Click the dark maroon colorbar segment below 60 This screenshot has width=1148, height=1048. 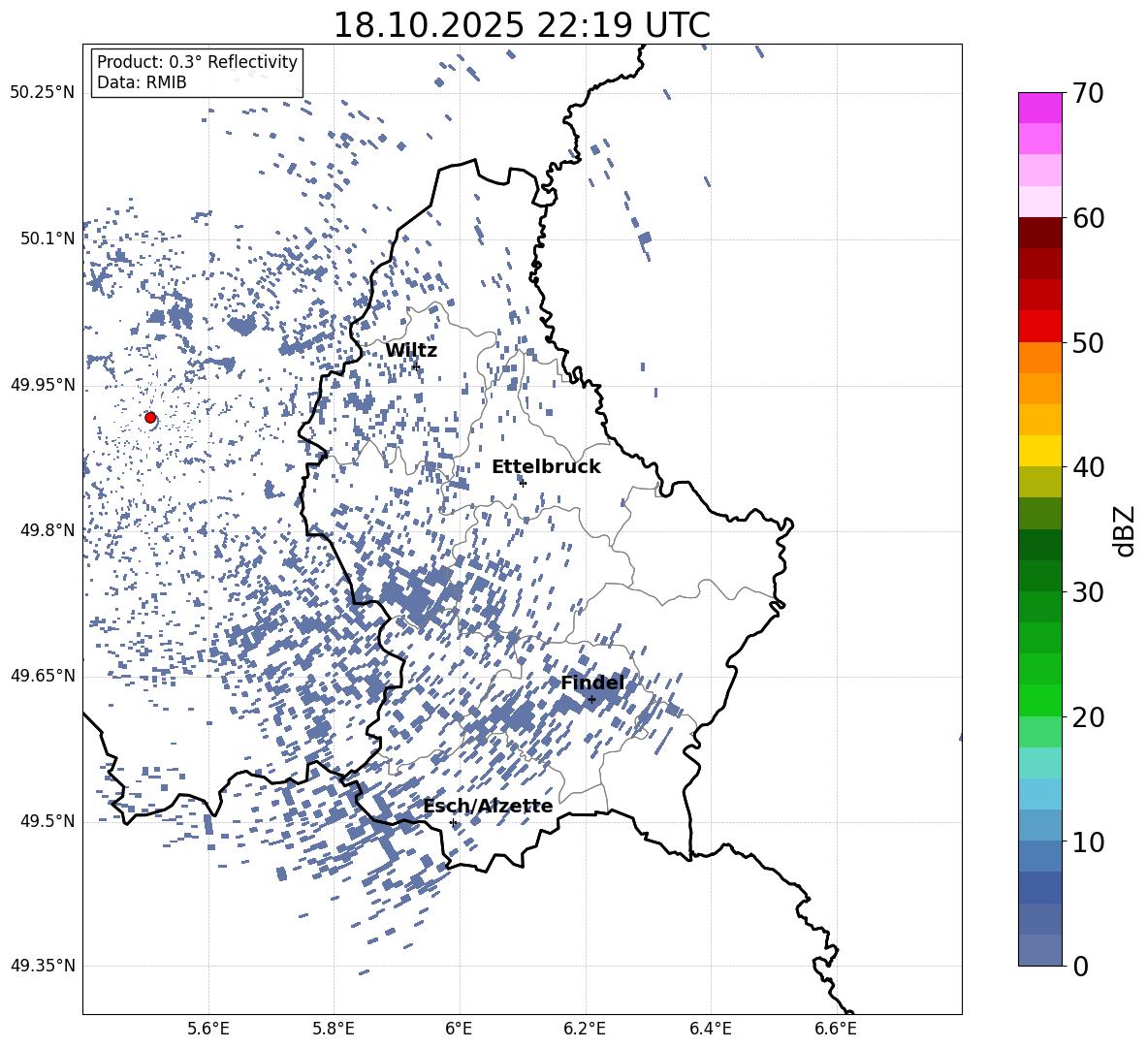point(1040,234)
